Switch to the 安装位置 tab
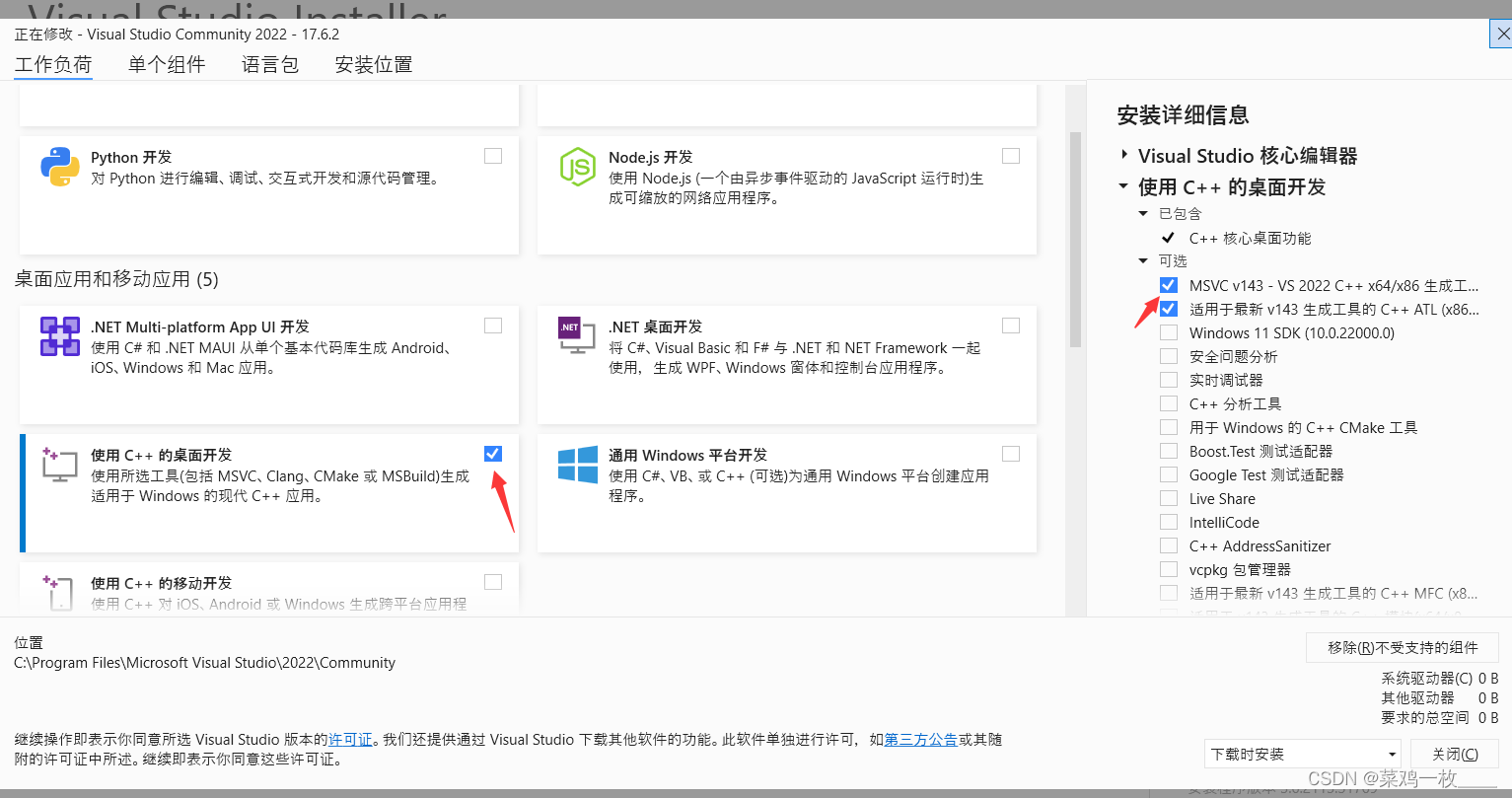The height and width of the screenshot is (798, 1512). pyautogui.click(x=374, y=65)
